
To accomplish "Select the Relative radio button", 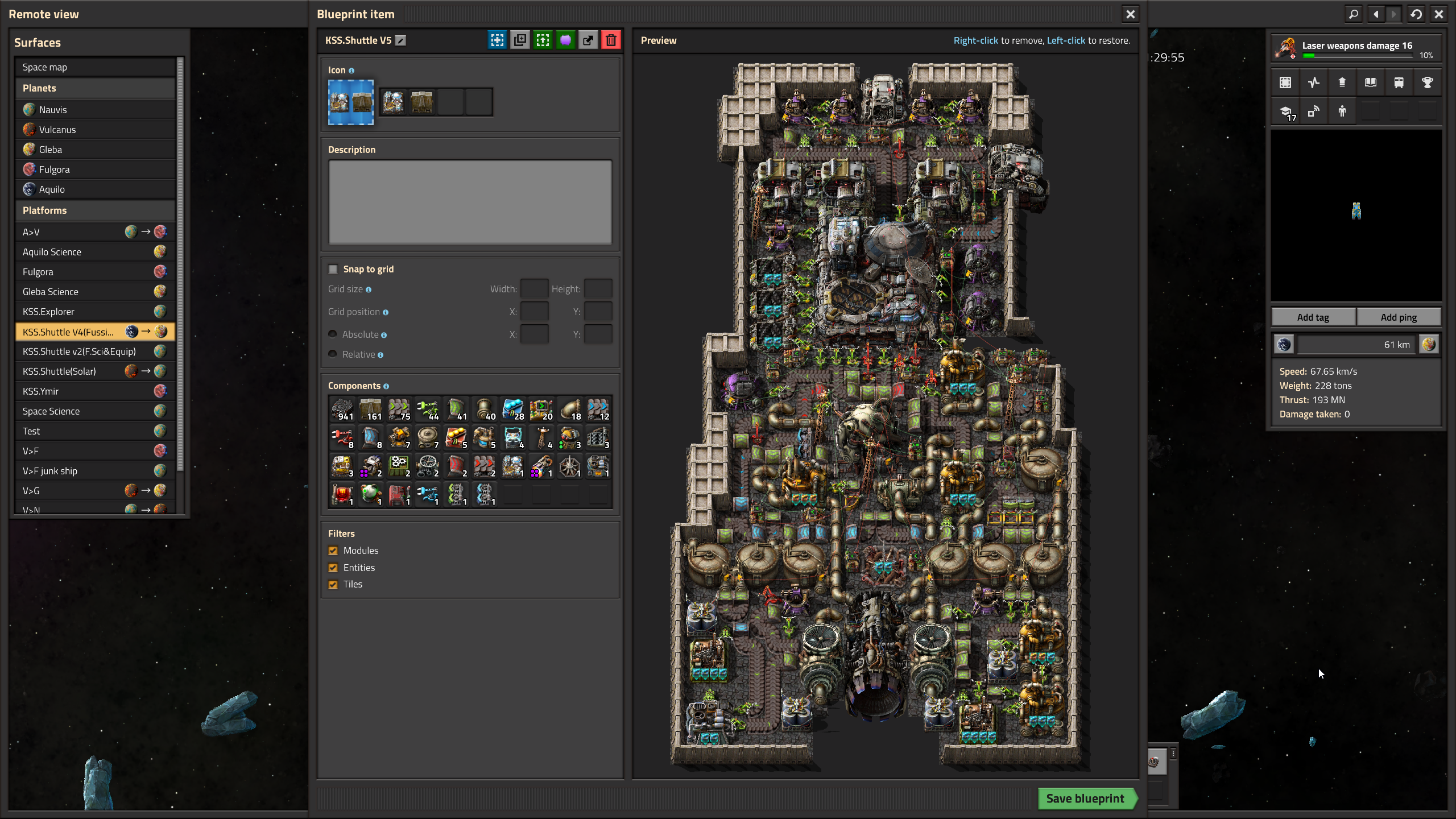I will (x=333, y=354).
